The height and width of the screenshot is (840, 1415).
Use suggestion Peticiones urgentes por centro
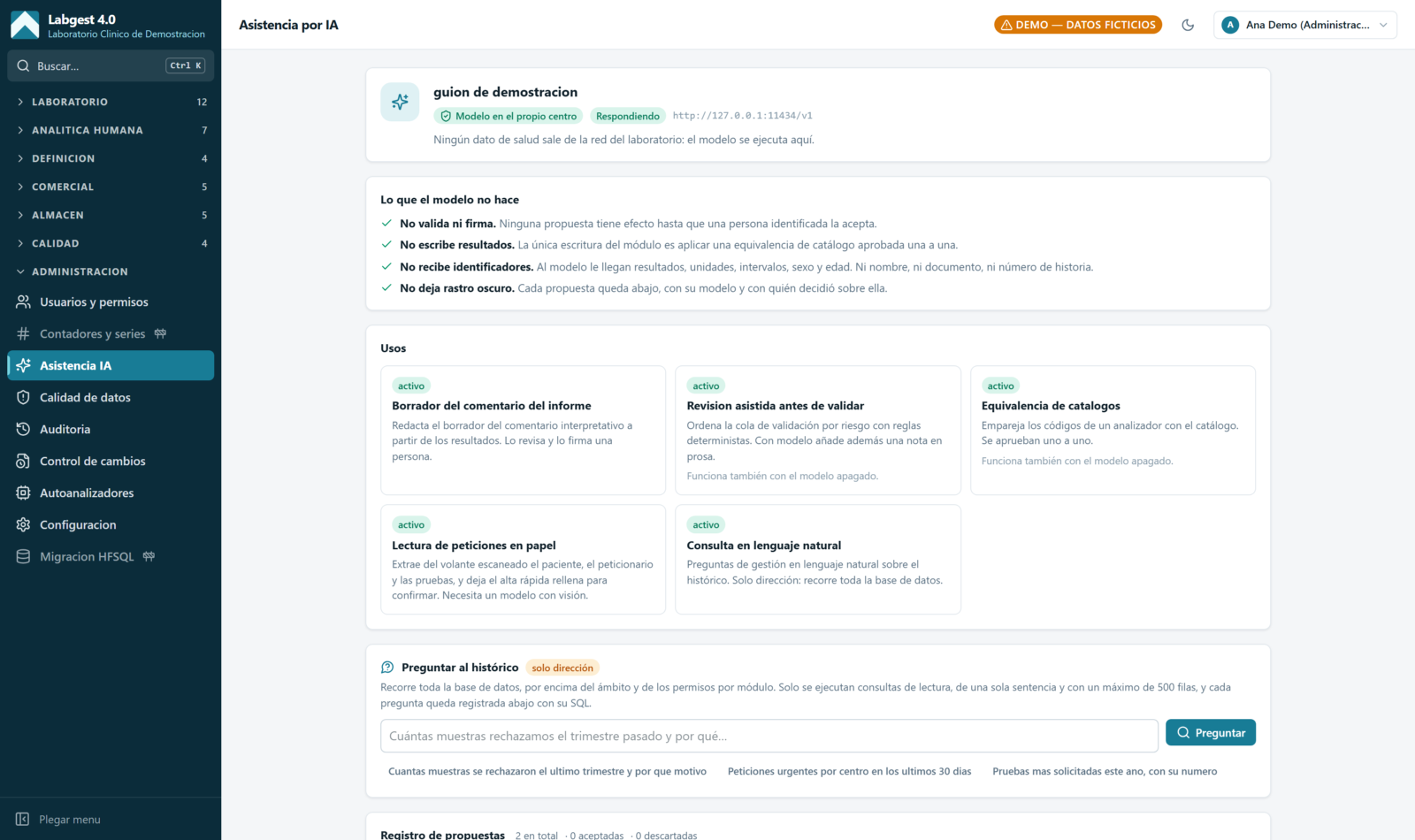tap(849, 771)
